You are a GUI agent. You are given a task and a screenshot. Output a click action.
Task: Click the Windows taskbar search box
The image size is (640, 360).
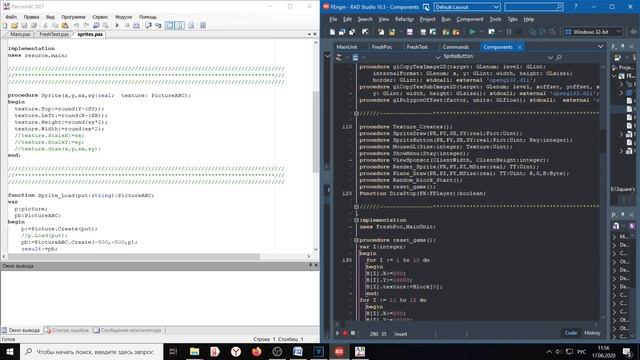92,351
